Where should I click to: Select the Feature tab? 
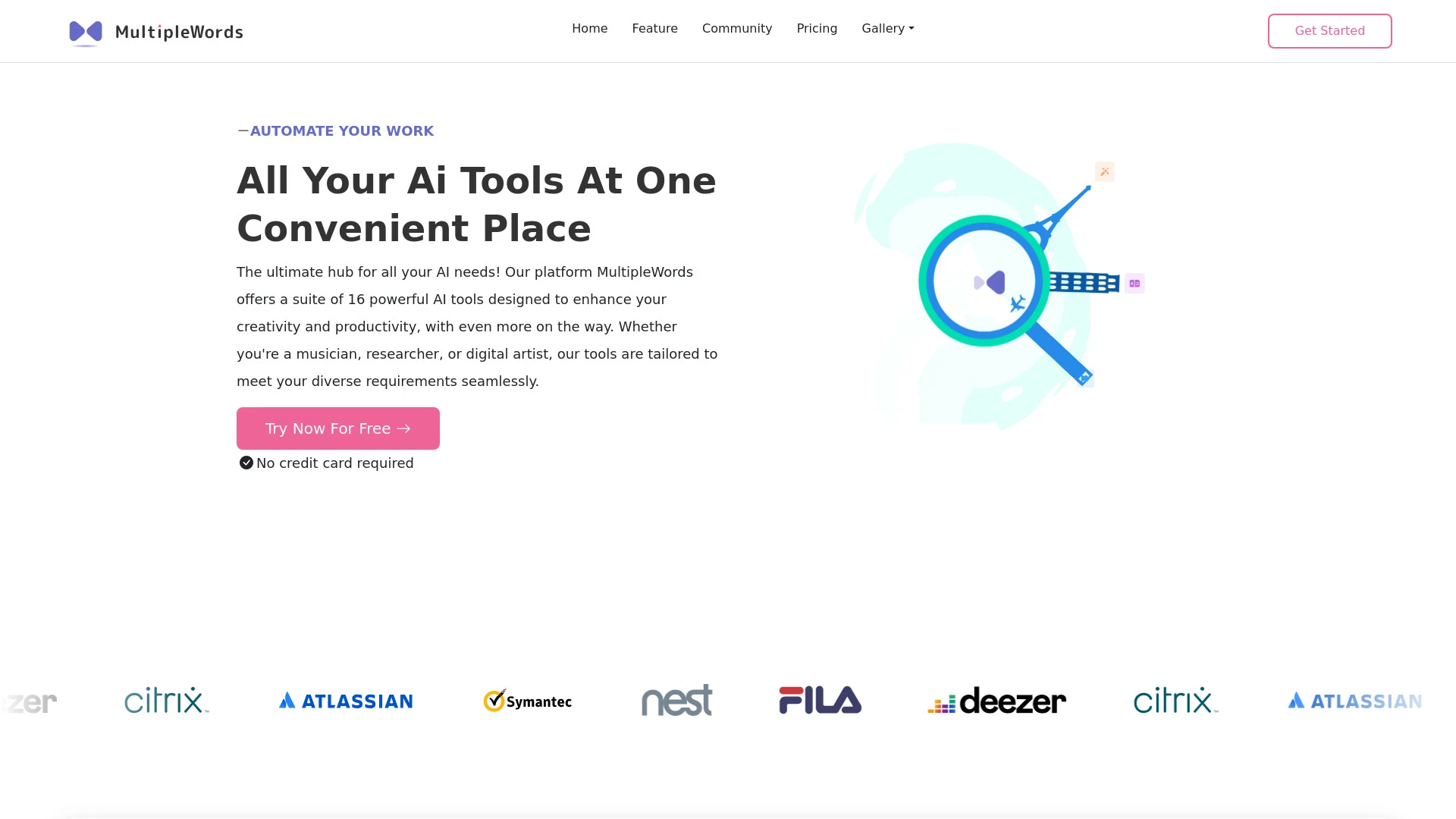(x=654, y=28)
